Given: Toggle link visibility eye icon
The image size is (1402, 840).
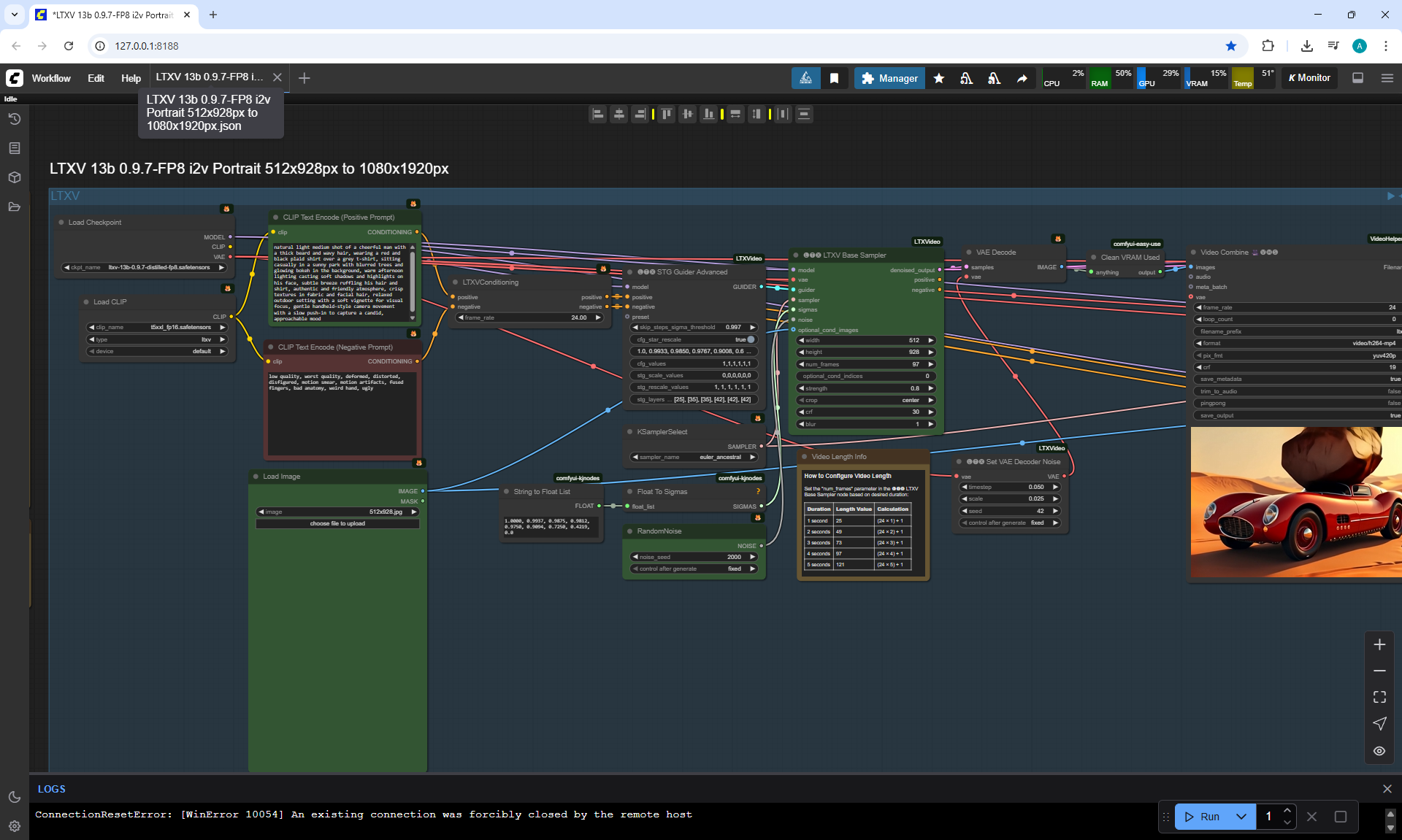Looking at the screenshot, I should [x=1379, y=750].
